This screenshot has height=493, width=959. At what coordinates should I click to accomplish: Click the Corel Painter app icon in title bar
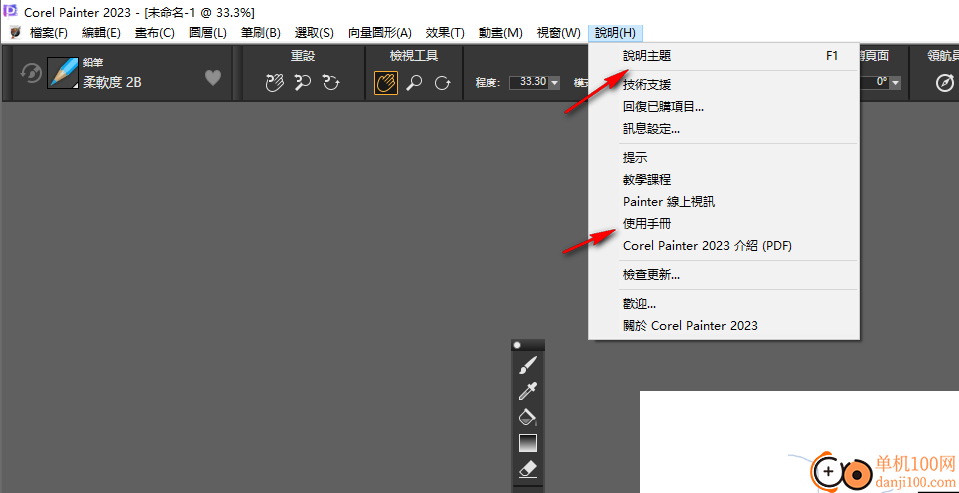tap(10, 11)
